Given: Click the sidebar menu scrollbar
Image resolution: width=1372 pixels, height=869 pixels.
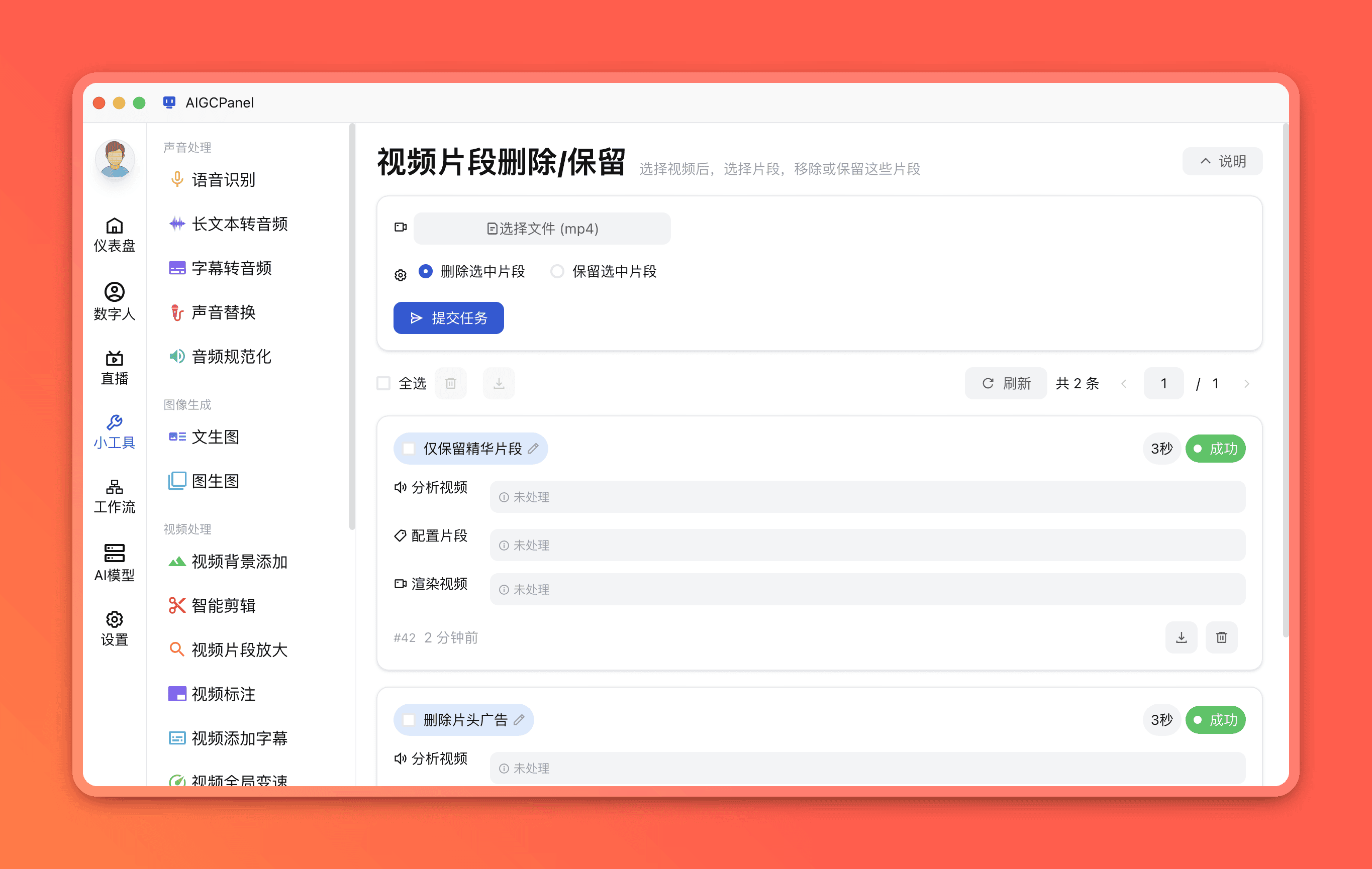Looking at the screenshot, I should [x=352, y=327].
